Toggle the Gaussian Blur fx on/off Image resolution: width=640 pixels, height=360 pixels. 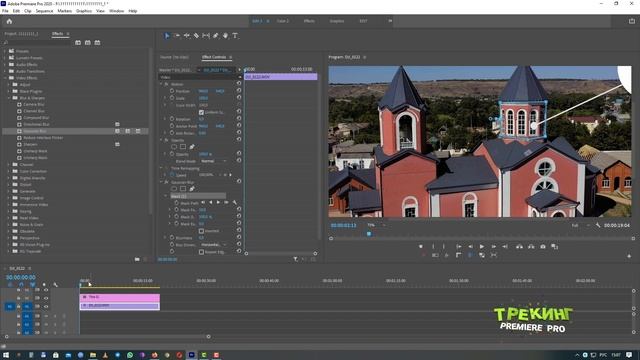(167, 182)
